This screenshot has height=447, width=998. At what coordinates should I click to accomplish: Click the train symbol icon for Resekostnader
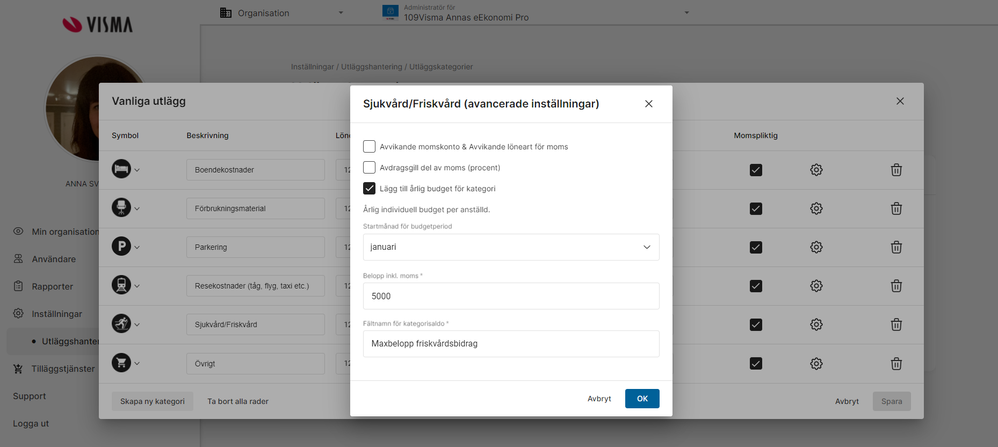121,286
